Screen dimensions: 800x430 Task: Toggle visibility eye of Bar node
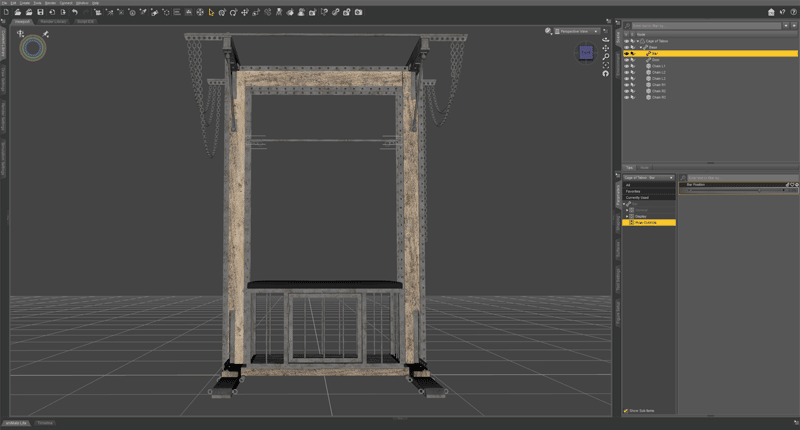627,54
